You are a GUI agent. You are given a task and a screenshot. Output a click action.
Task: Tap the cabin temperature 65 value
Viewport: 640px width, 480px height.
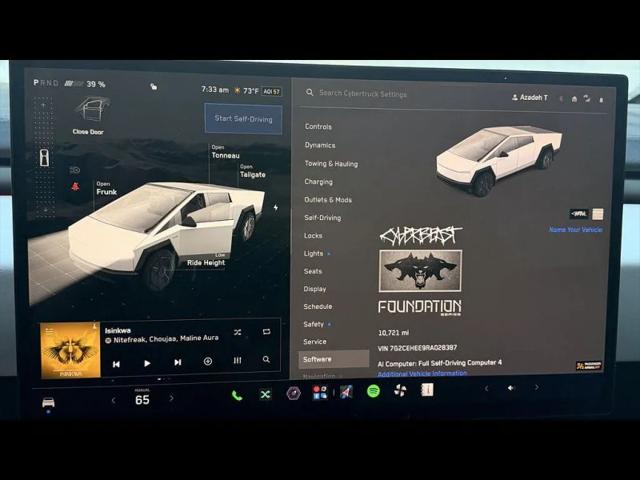[142, 399]
